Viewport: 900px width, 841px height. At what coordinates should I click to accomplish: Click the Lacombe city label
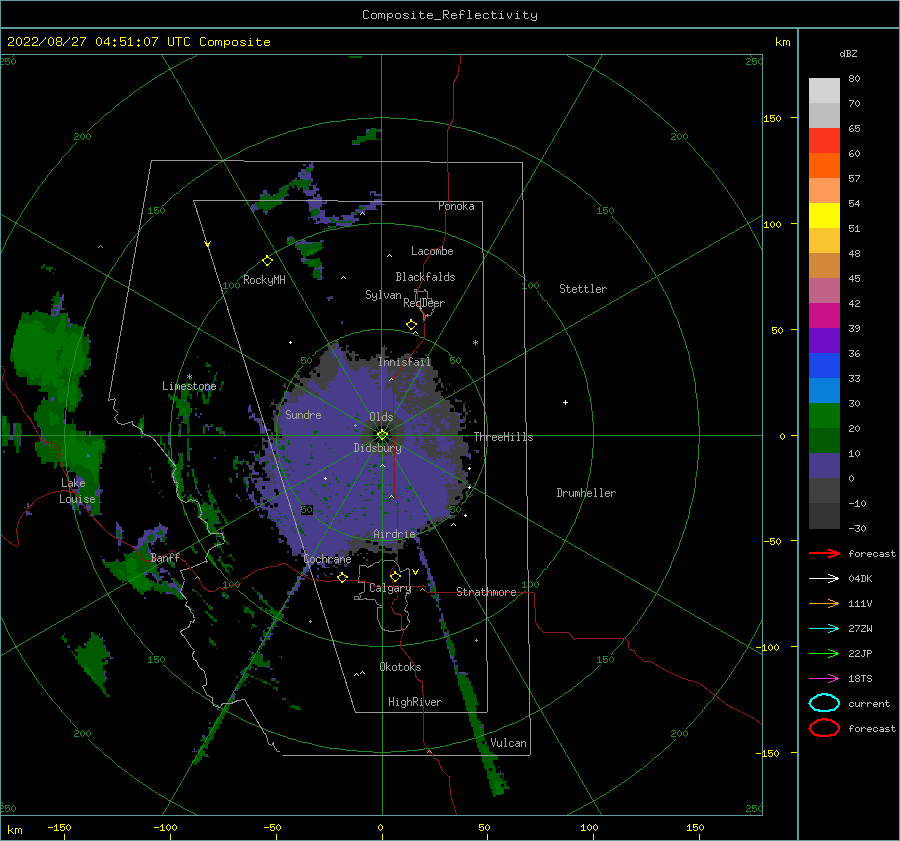[432, 251]
